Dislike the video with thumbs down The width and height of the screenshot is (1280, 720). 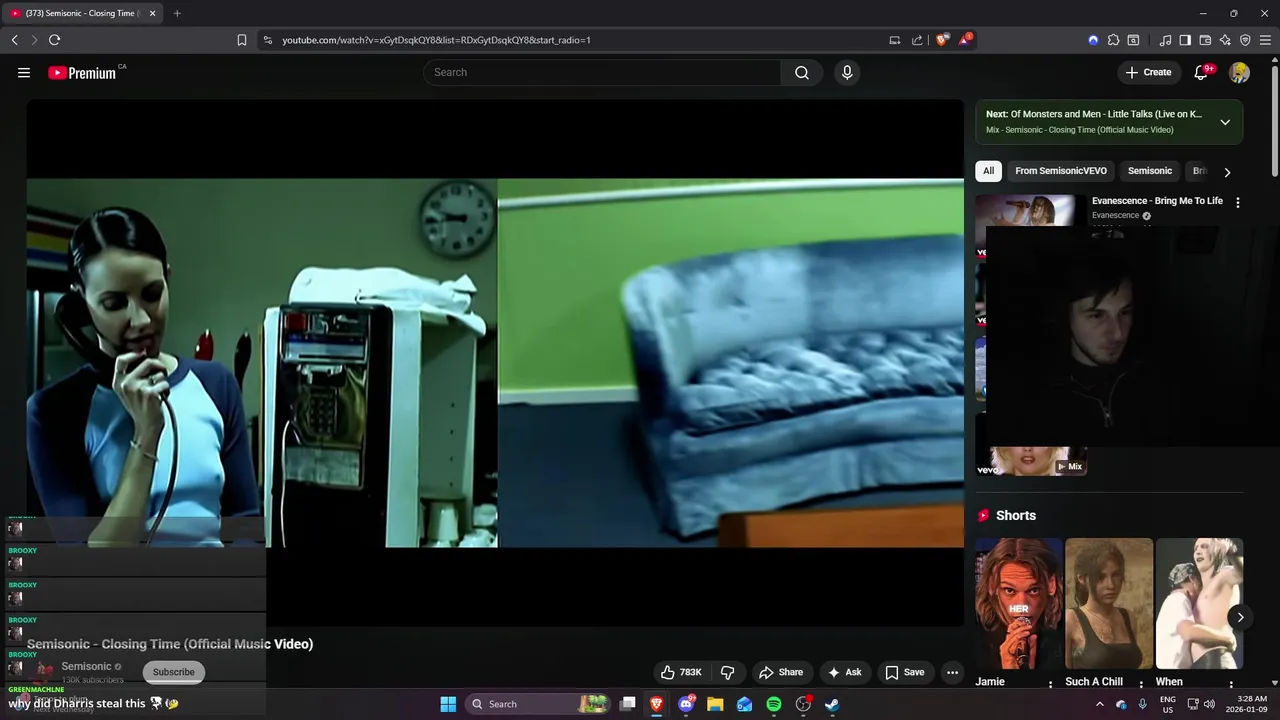coord(728,672)
